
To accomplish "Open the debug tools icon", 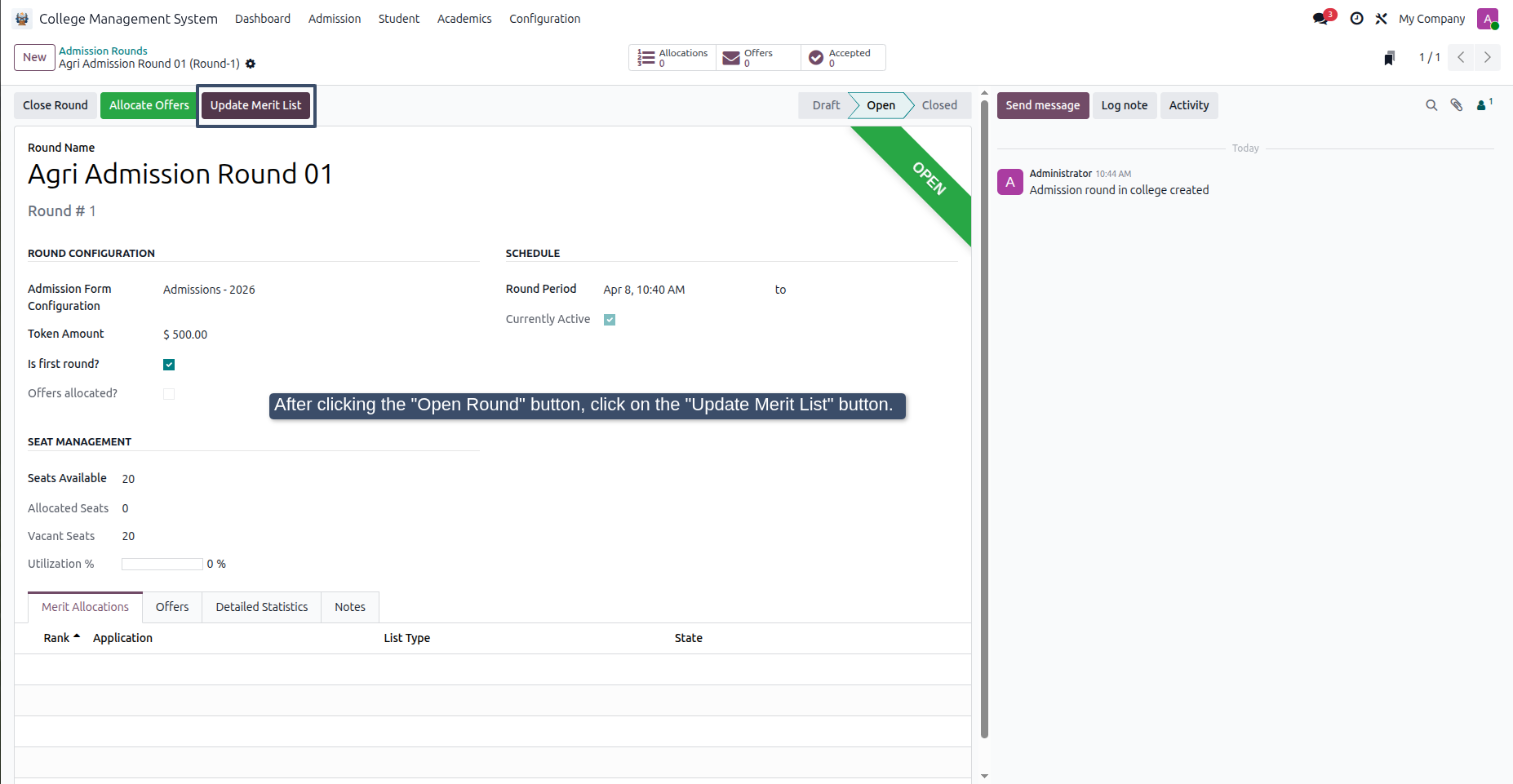I will [x=1381, y=19].
